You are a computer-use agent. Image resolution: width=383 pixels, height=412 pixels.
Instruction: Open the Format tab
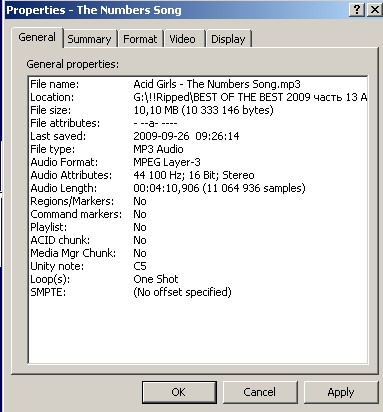pyautogui.click(x=140, y=39)
